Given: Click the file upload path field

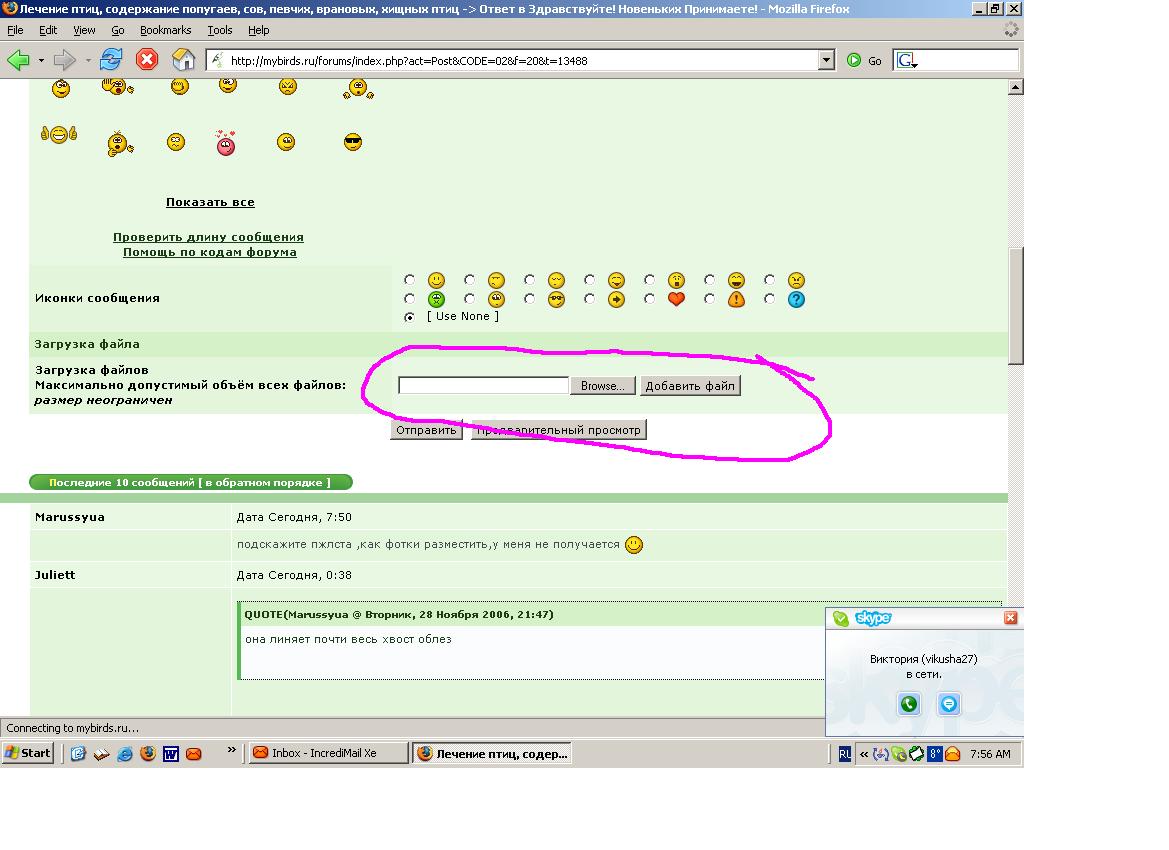Looking at the screenshot, I should [x=483, y=386].
